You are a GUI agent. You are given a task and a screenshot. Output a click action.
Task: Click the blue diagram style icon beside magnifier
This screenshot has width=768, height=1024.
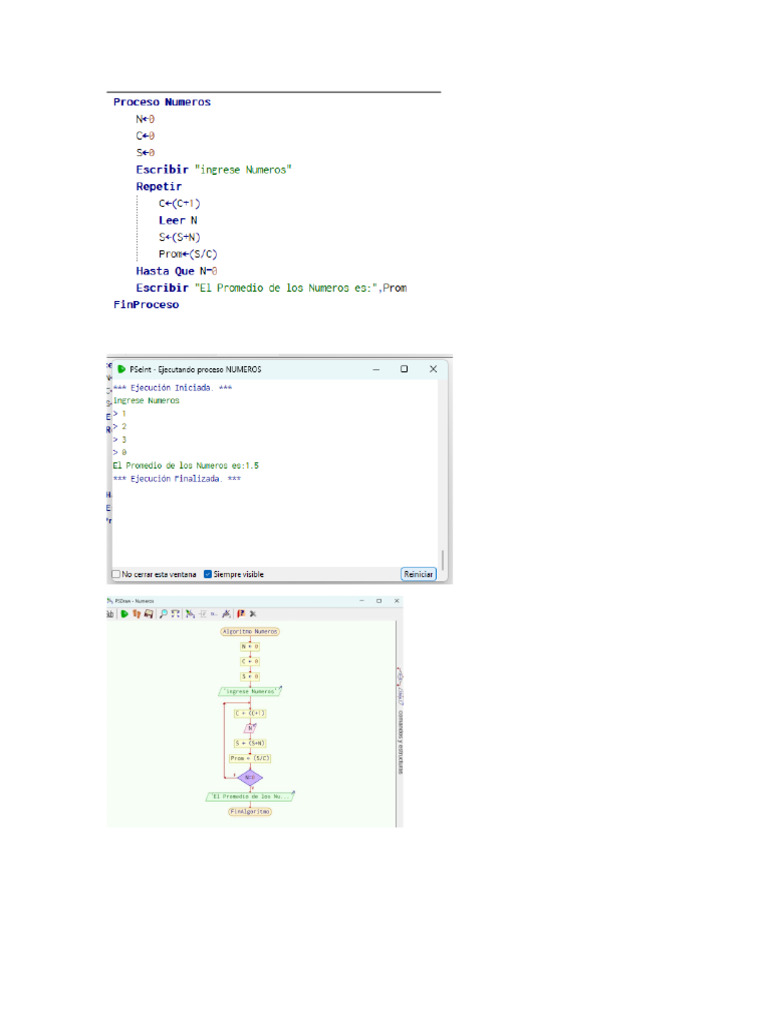[175, 614]
